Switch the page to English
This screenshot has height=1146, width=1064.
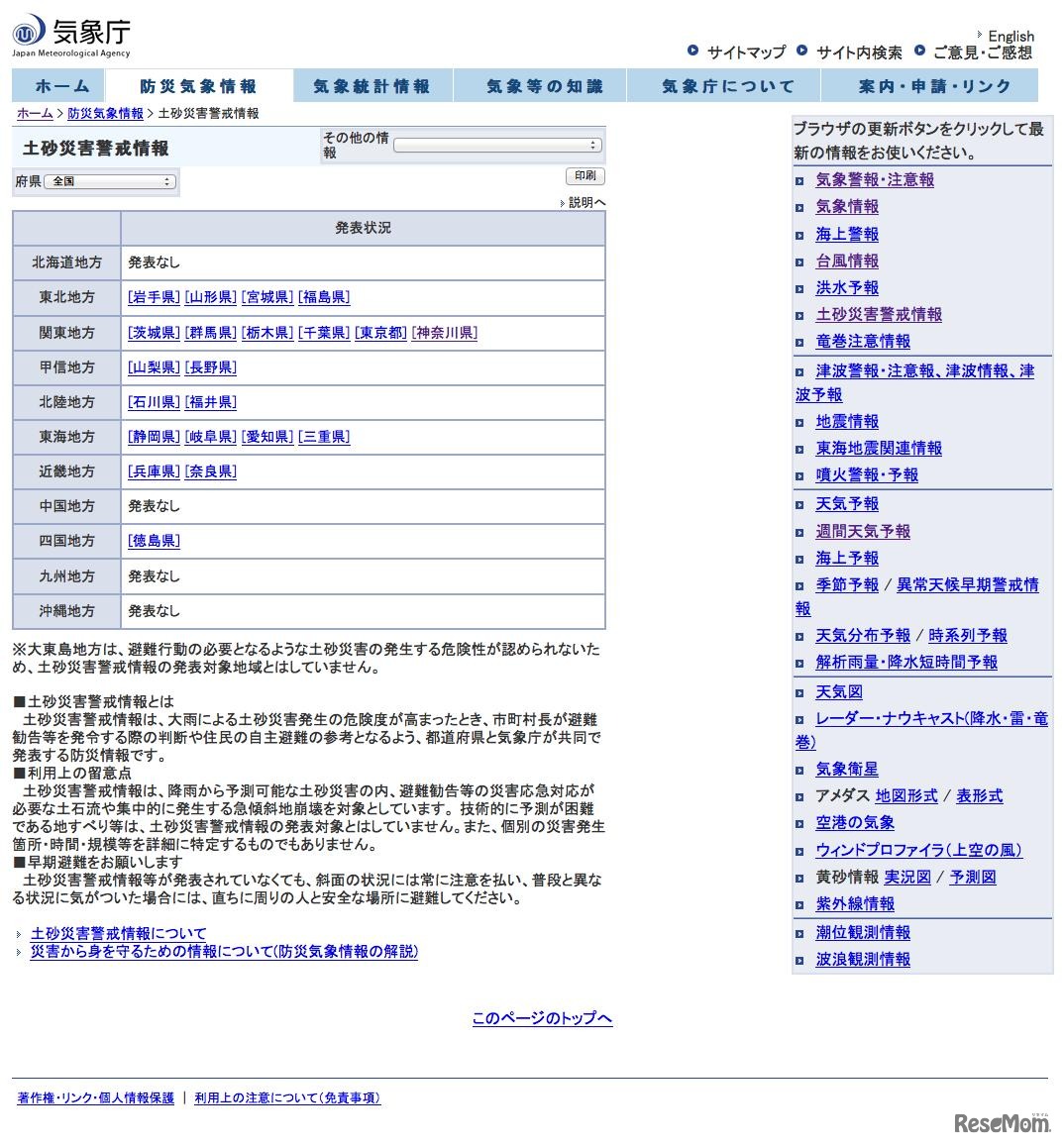[x=1011, y=36]
